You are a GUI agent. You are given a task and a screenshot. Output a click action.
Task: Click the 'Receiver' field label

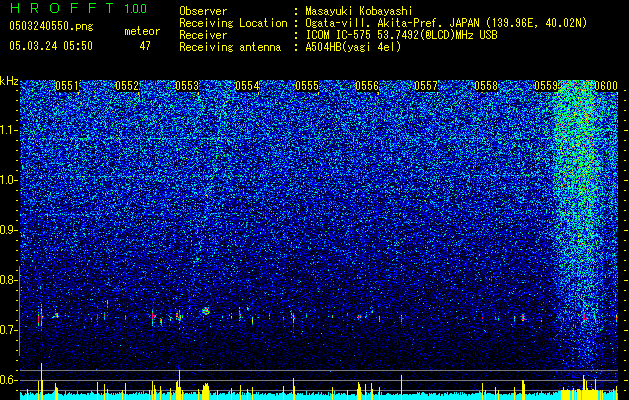point(203,35)
